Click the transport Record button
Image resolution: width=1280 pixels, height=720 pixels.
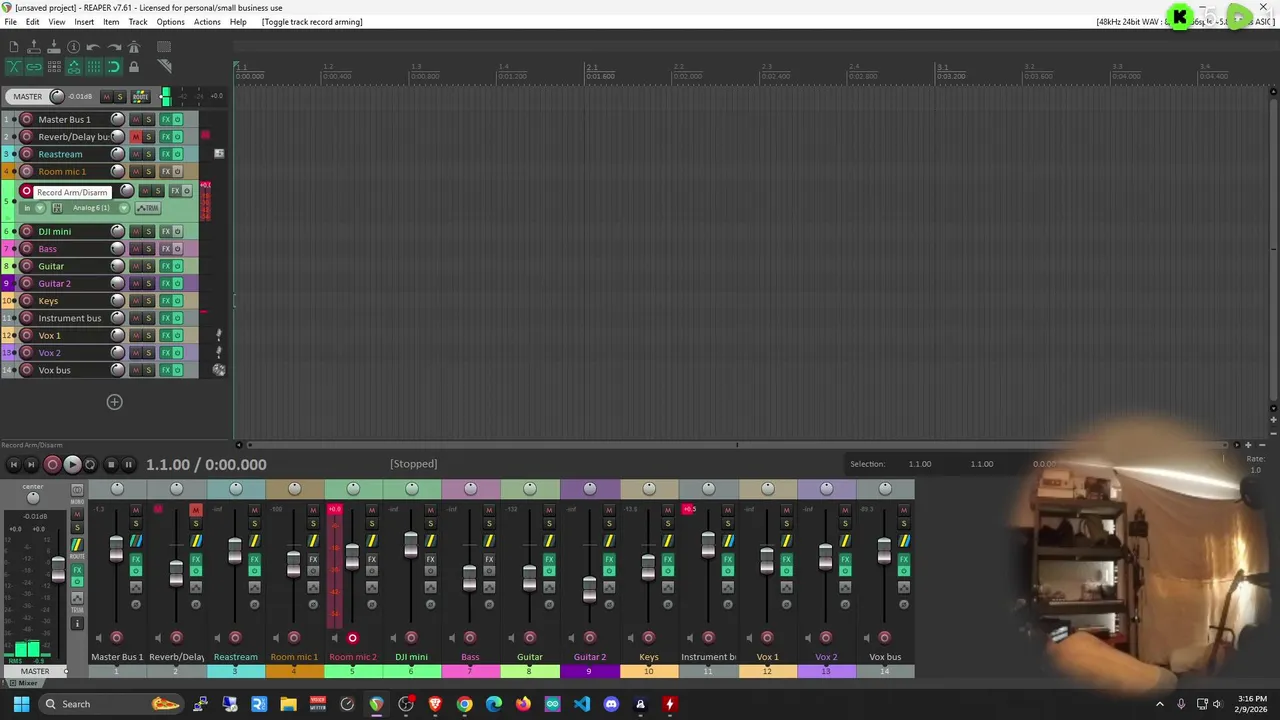coord(52,464)
